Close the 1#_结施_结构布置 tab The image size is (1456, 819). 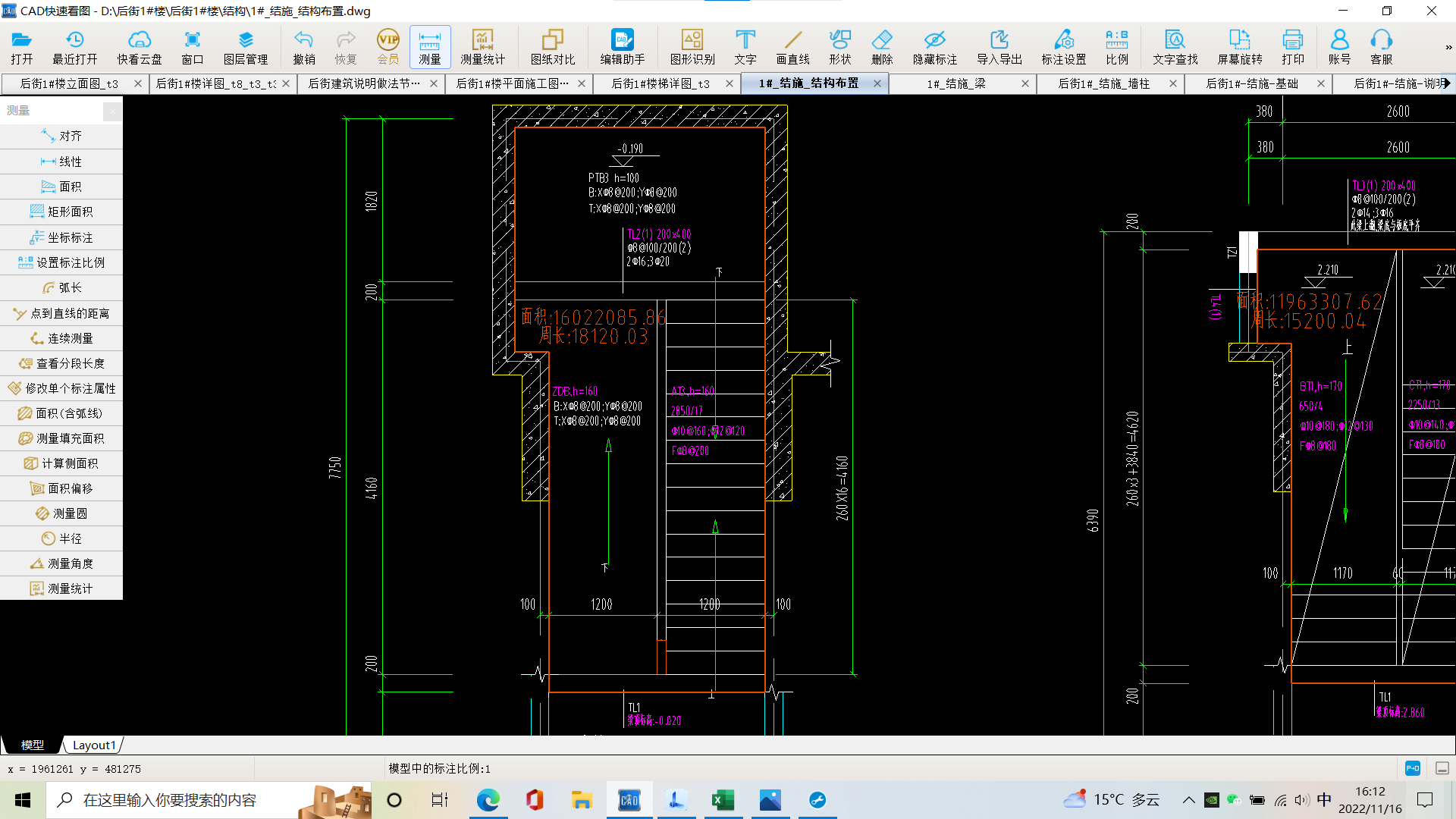point(877,83)
